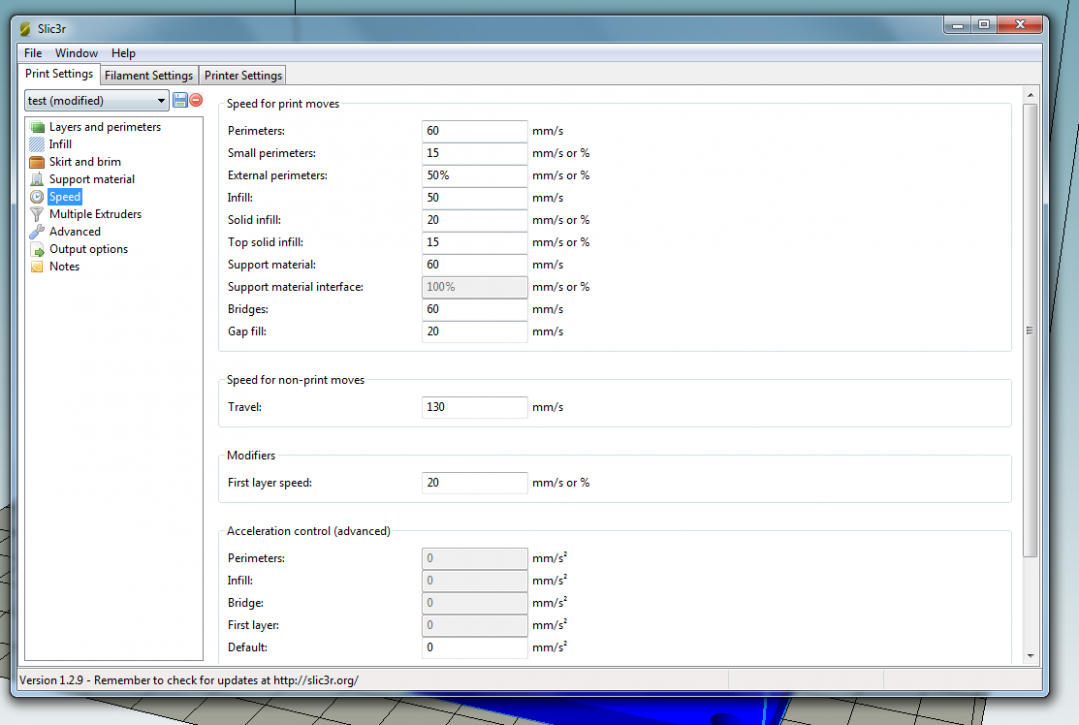Image resolution: width=1079 pixels, height=725 pixels.
Task: Click the Infill acceleration field
Action: tap(475, 581)
